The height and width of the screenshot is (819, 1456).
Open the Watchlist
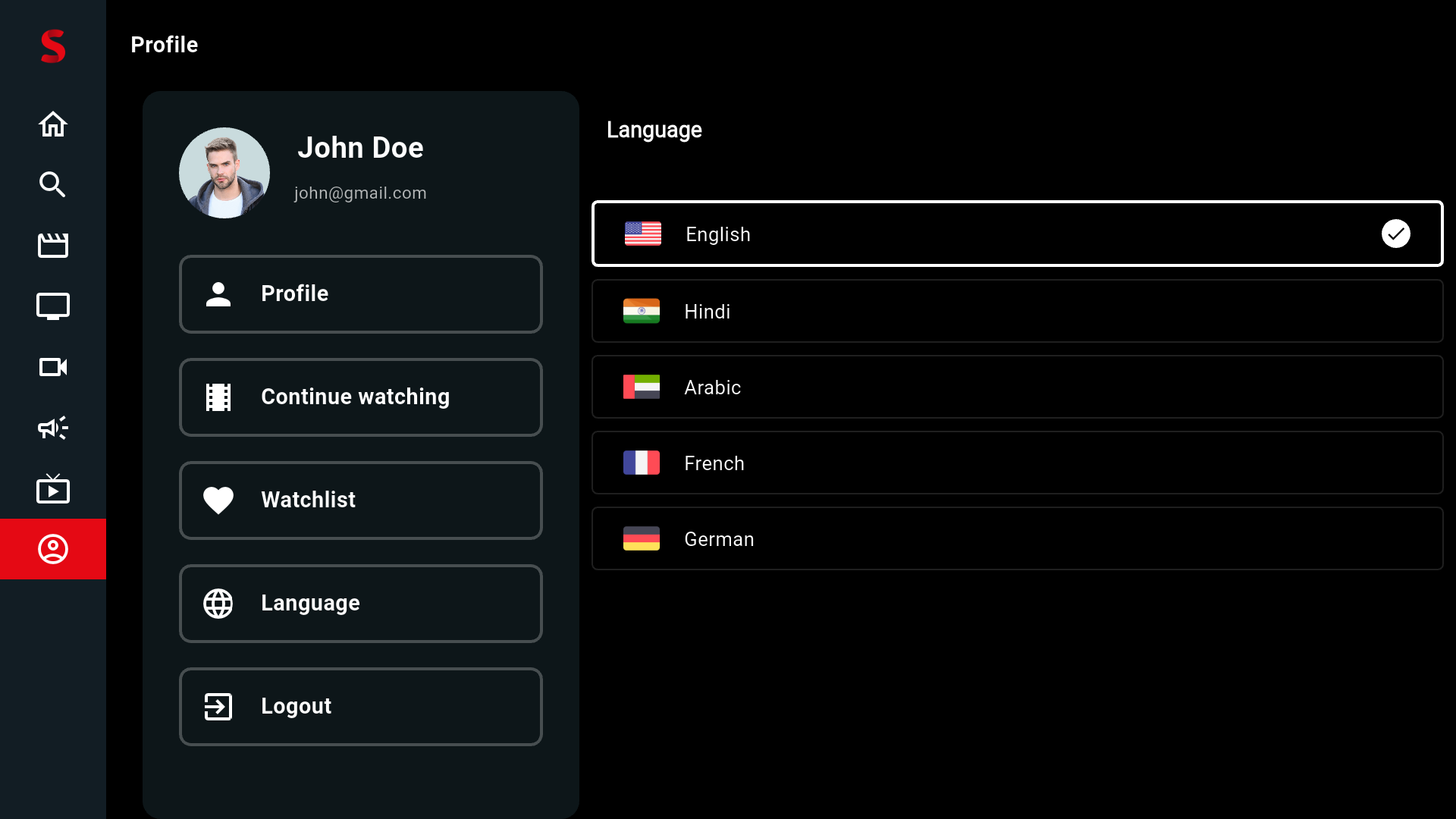point(361,500)
